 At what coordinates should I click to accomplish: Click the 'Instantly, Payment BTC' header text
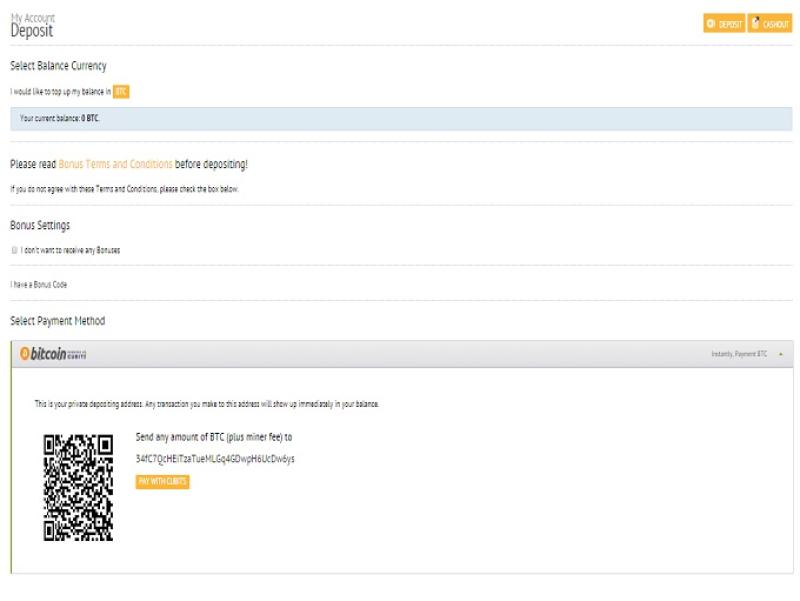[739, 354]
